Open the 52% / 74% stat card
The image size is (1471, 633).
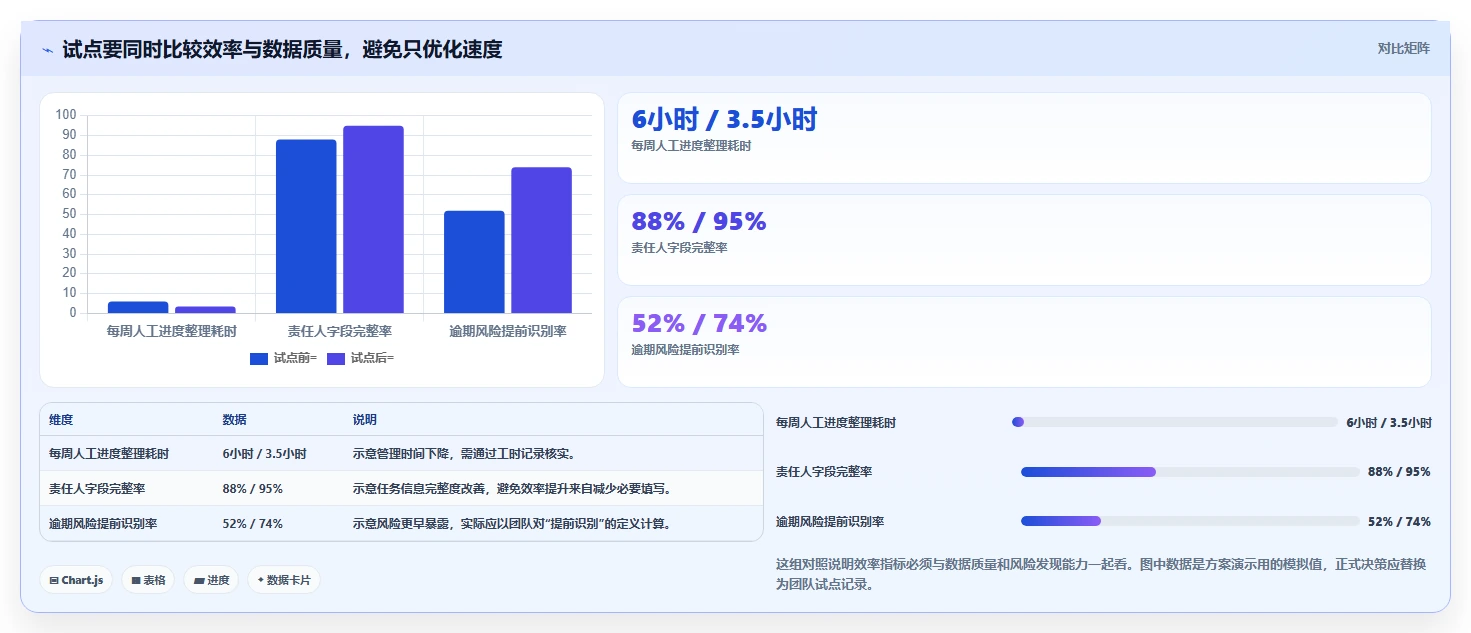click(1024, 342)
